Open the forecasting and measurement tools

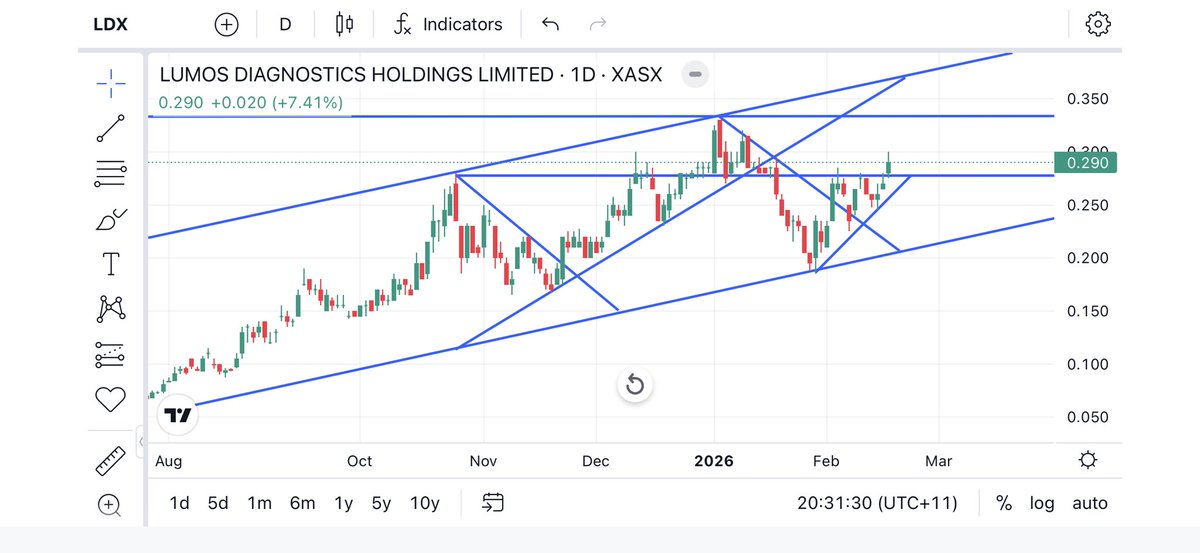pyautogui.click(x=111, y=354)
